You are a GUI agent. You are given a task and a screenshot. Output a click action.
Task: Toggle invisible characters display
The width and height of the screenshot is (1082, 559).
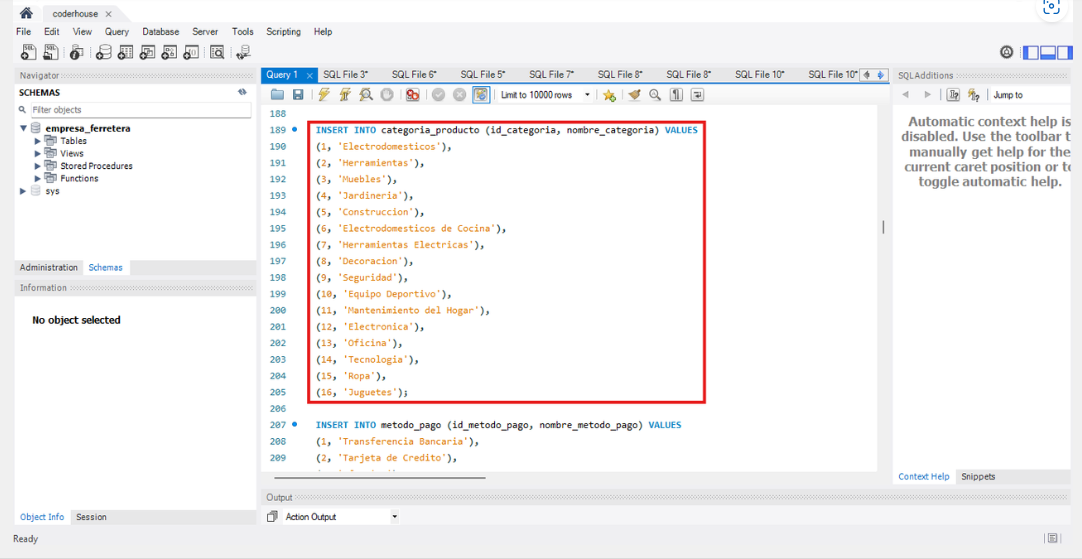click(x=676, y=95)
